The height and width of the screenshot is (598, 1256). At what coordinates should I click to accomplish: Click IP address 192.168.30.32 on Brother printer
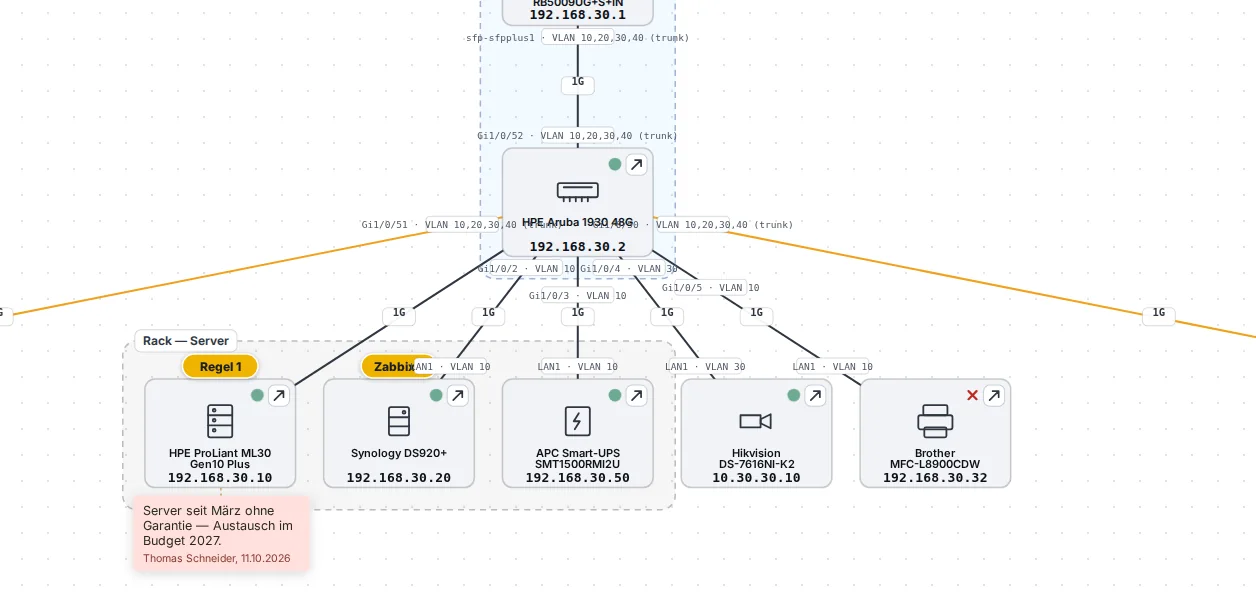pos(935,478)
